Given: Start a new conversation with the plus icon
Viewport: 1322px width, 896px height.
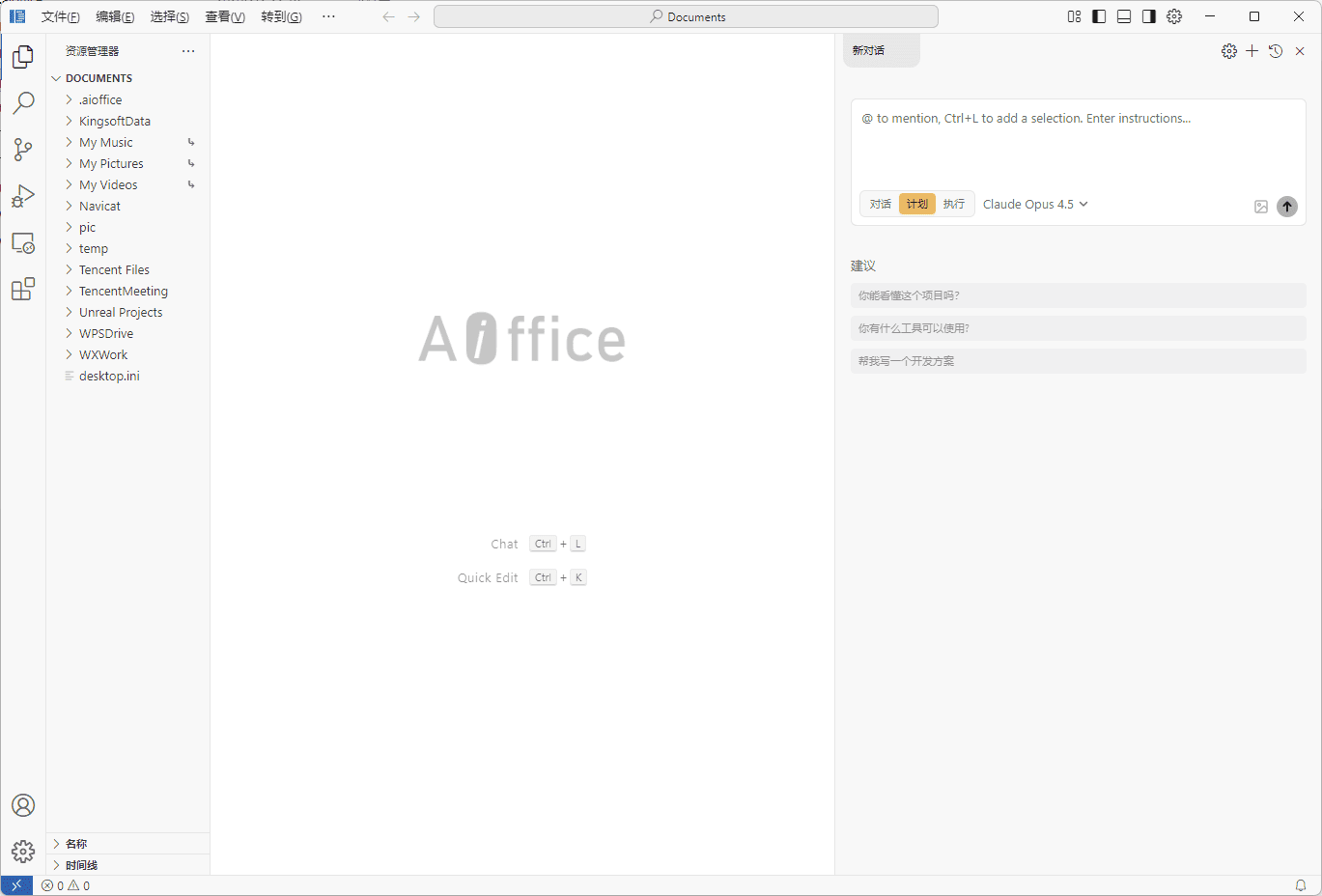Looking at the screenshot, I should coord(1252,51).
